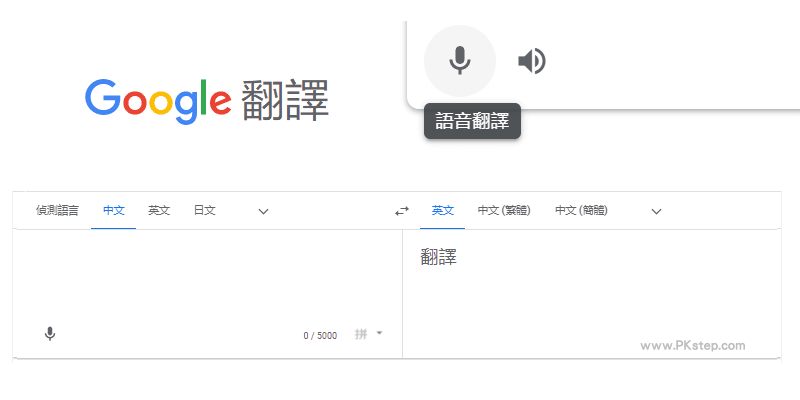Image resolution: width=800 pixels, height=400 pixels.
Task: Select 中文 (繁體) target language tab
Action: tap(504, 211)
